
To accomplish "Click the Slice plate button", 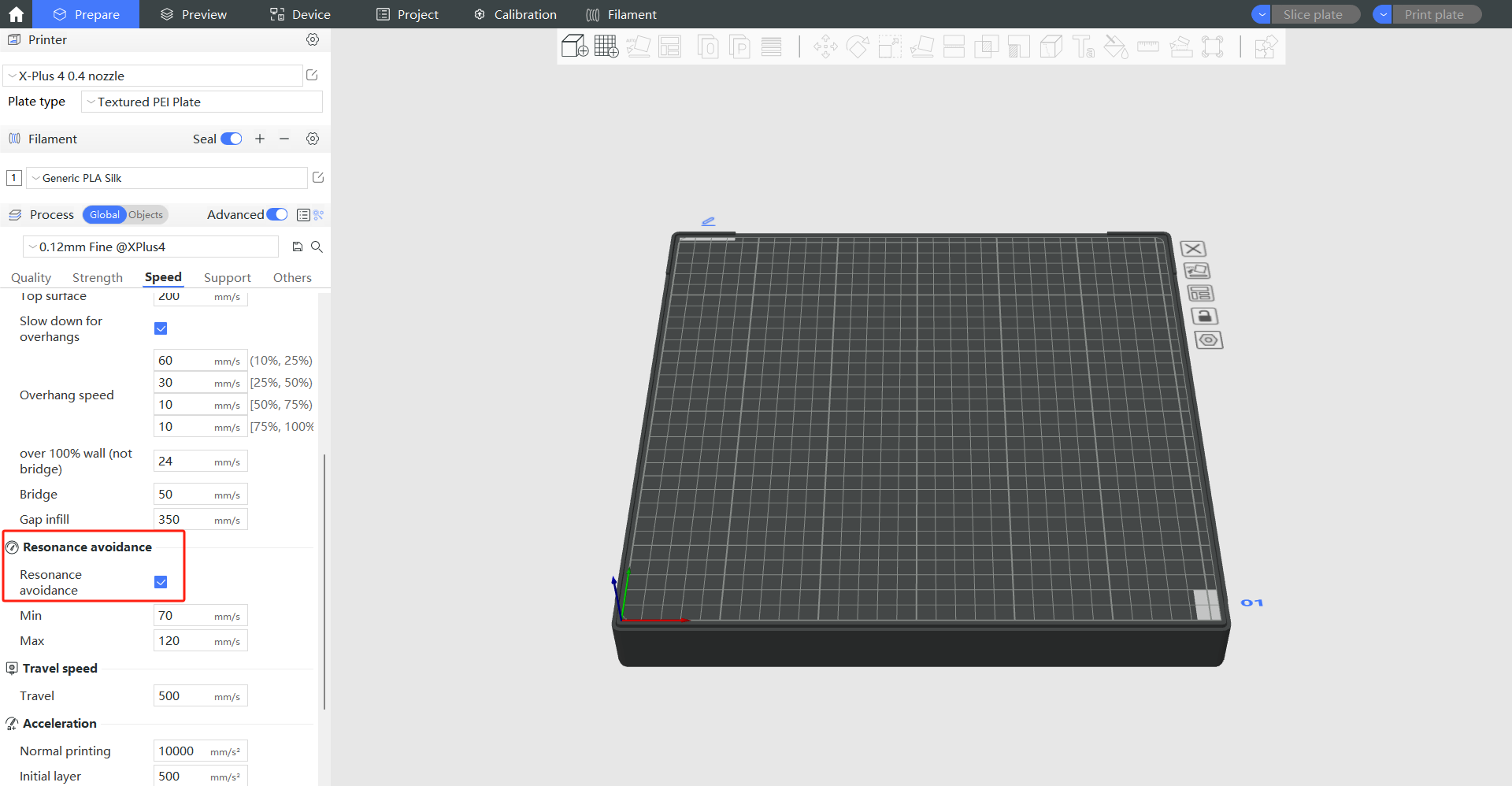I will coord(1315,14).
